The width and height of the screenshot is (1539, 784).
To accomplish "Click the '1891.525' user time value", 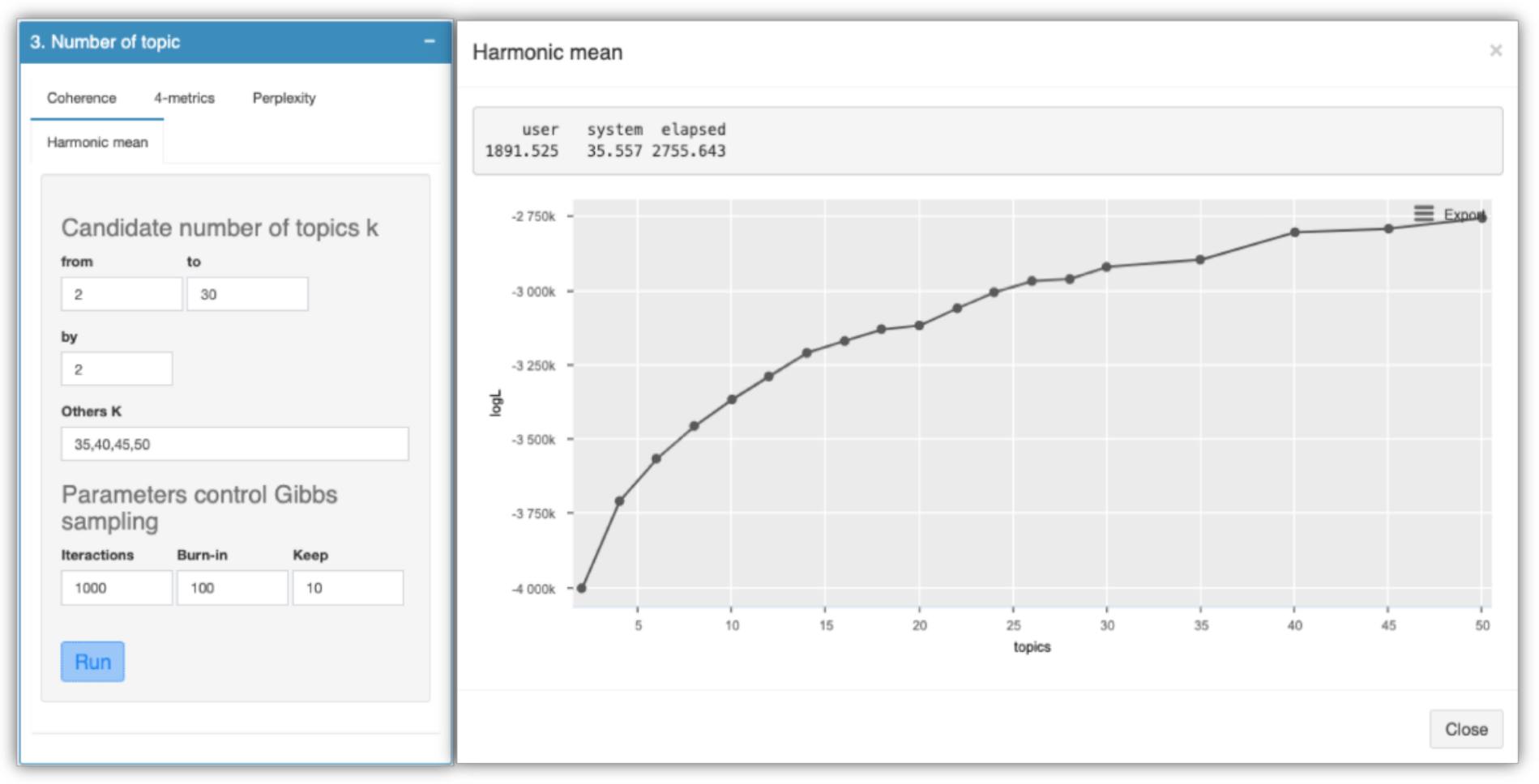I will (x=522, y=151).
